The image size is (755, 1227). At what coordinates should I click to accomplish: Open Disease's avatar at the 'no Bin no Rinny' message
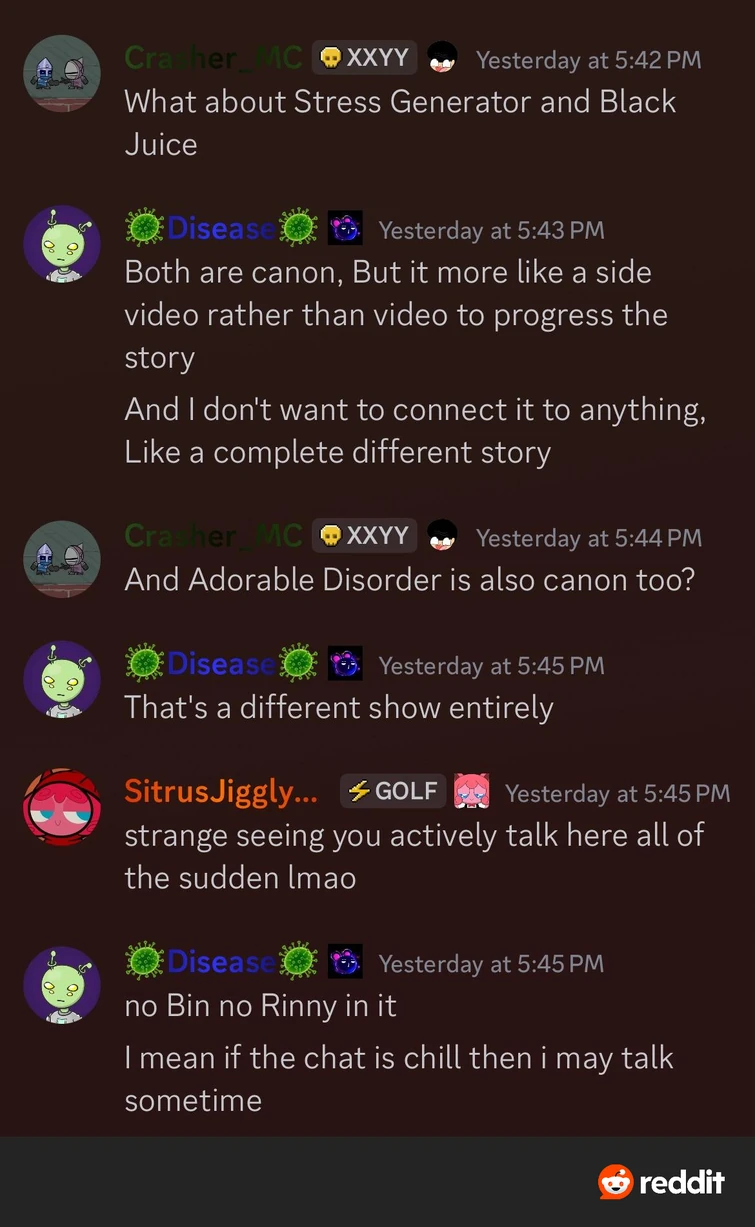coord(62,985)
